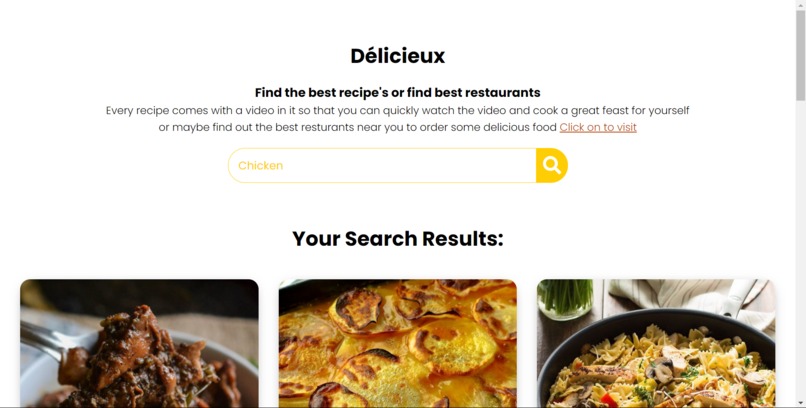Open the golden potato gratin recipe card
The image size is (806, 408).
[397, 343]
